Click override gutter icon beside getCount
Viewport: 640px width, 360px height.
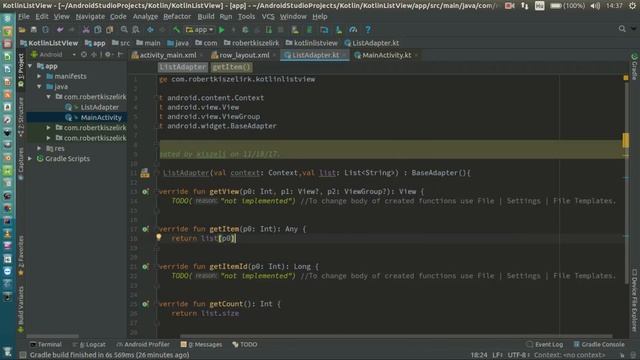point(145,304)
